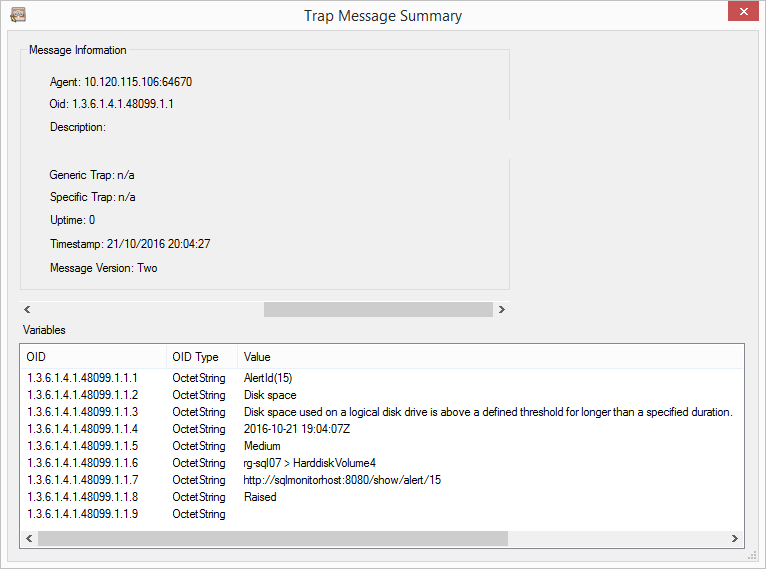Click the 'Specific Trap: n/a' line

pyautogui.click(x=92, y=197)
